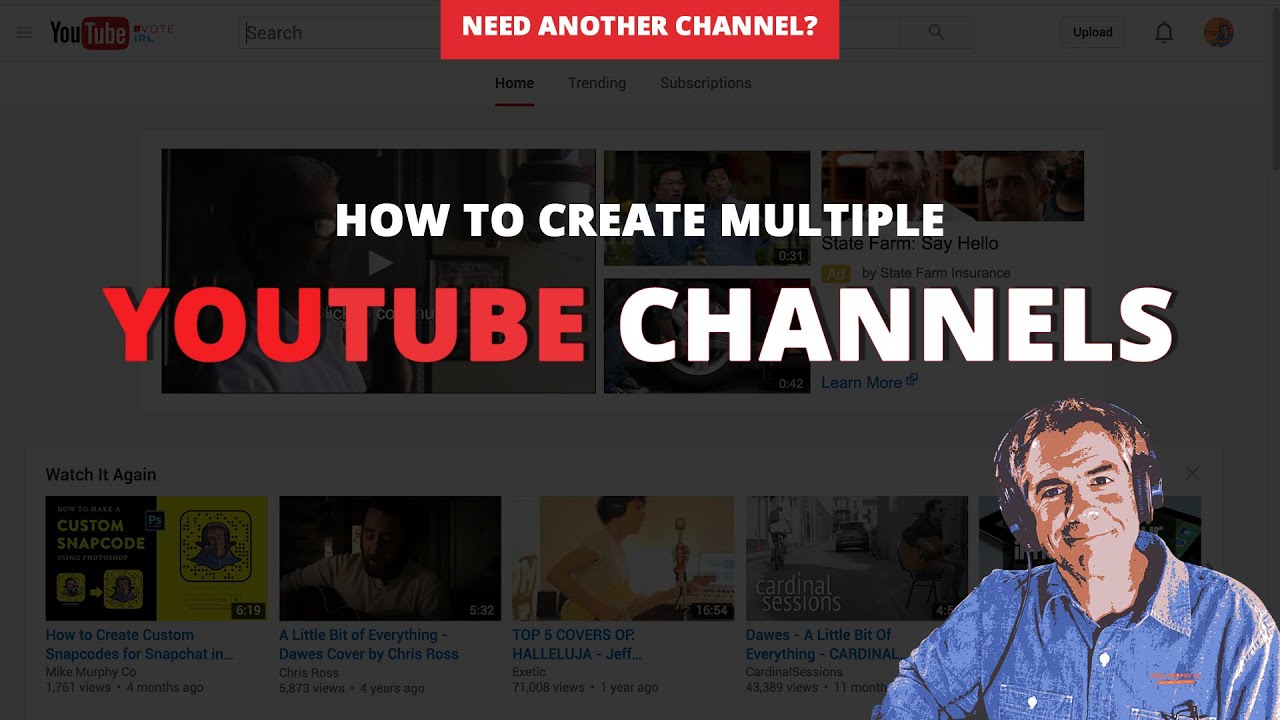1280x720 pixels.
Task: Switch to the Home tab
Action: coord(514,83)
